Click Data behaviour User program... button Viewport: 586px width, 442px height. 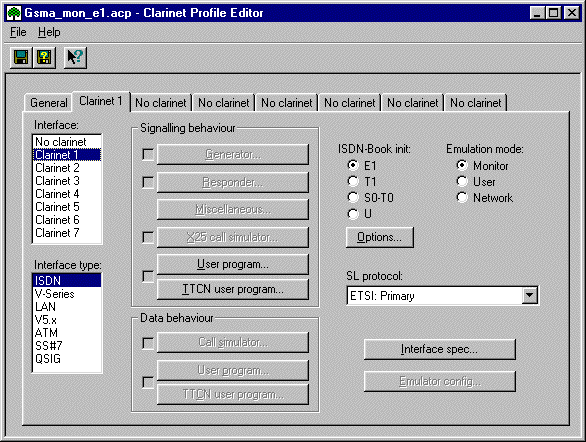[x=233, y=370]
